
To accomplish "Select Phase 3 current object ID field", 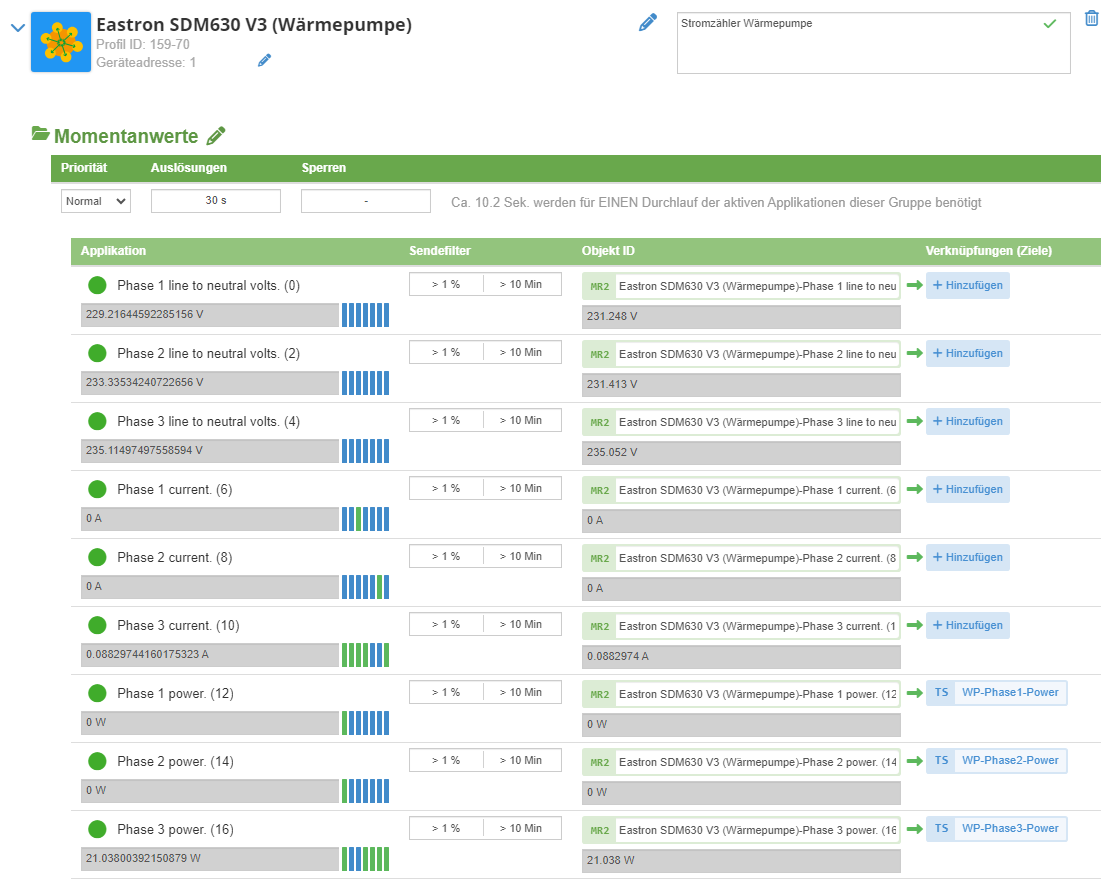I will pos(757,627).
